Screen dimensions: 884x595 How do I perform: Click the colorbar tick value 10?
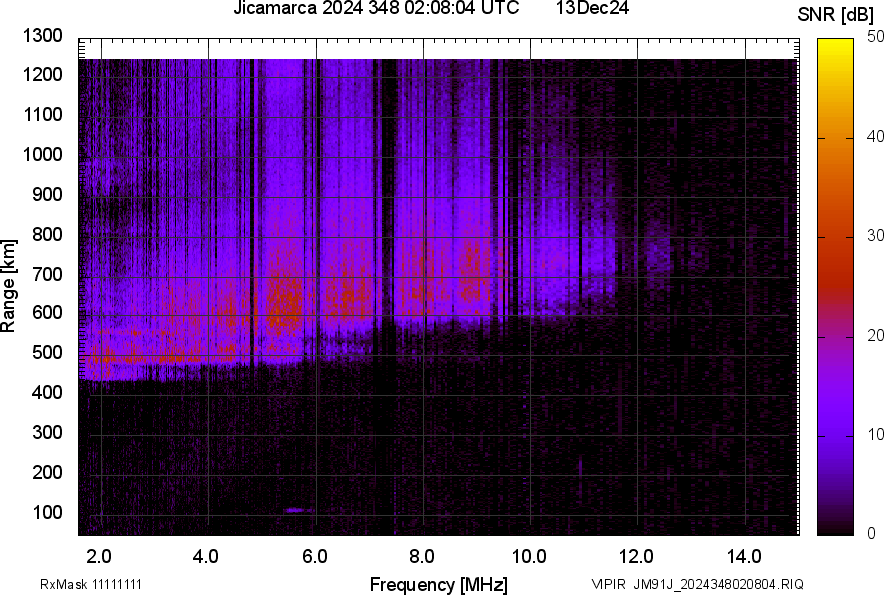click(x=875, y=434)
